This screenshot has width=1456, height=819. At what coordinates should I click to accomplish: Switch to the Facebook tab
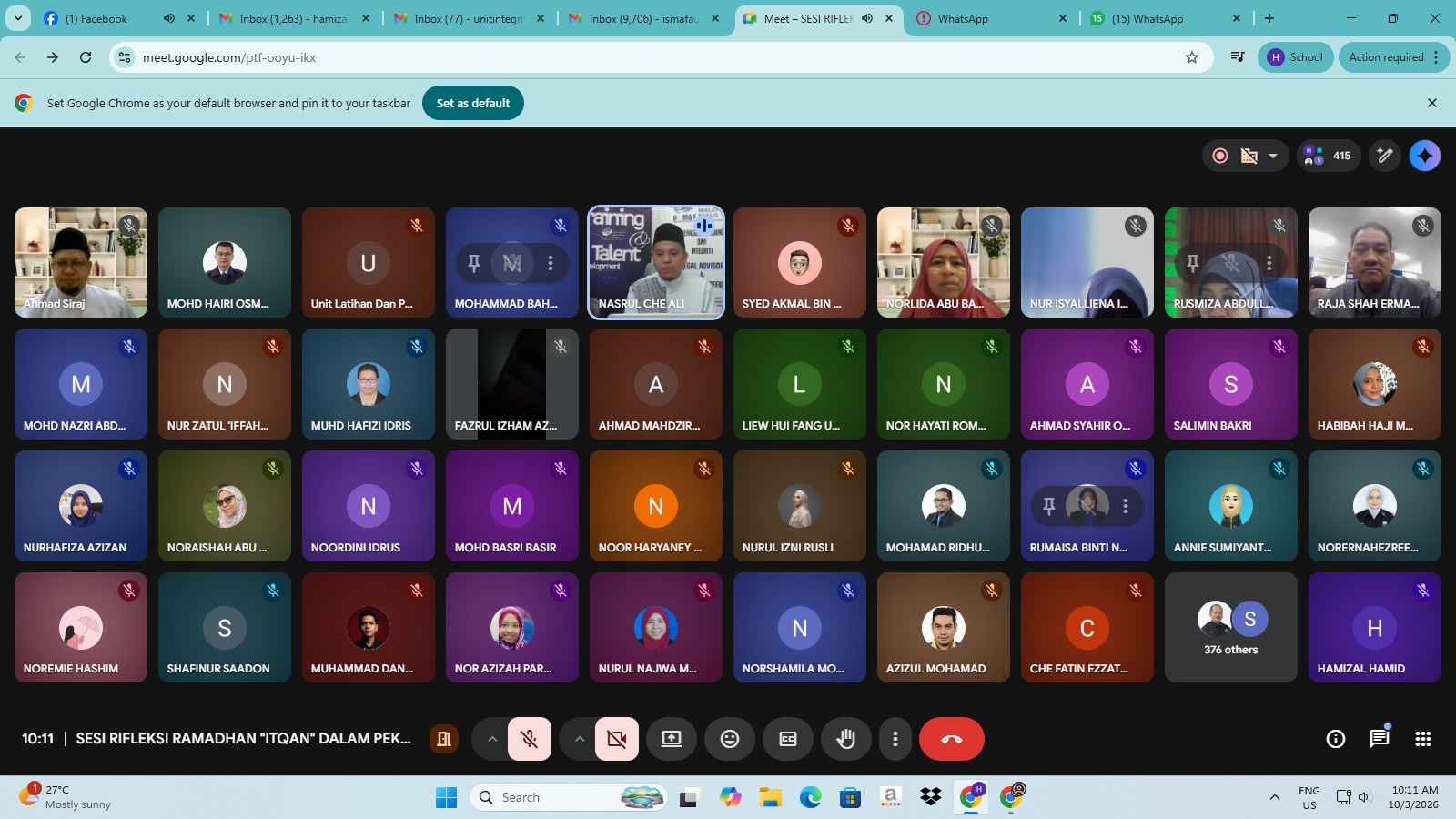click(96, 18)
